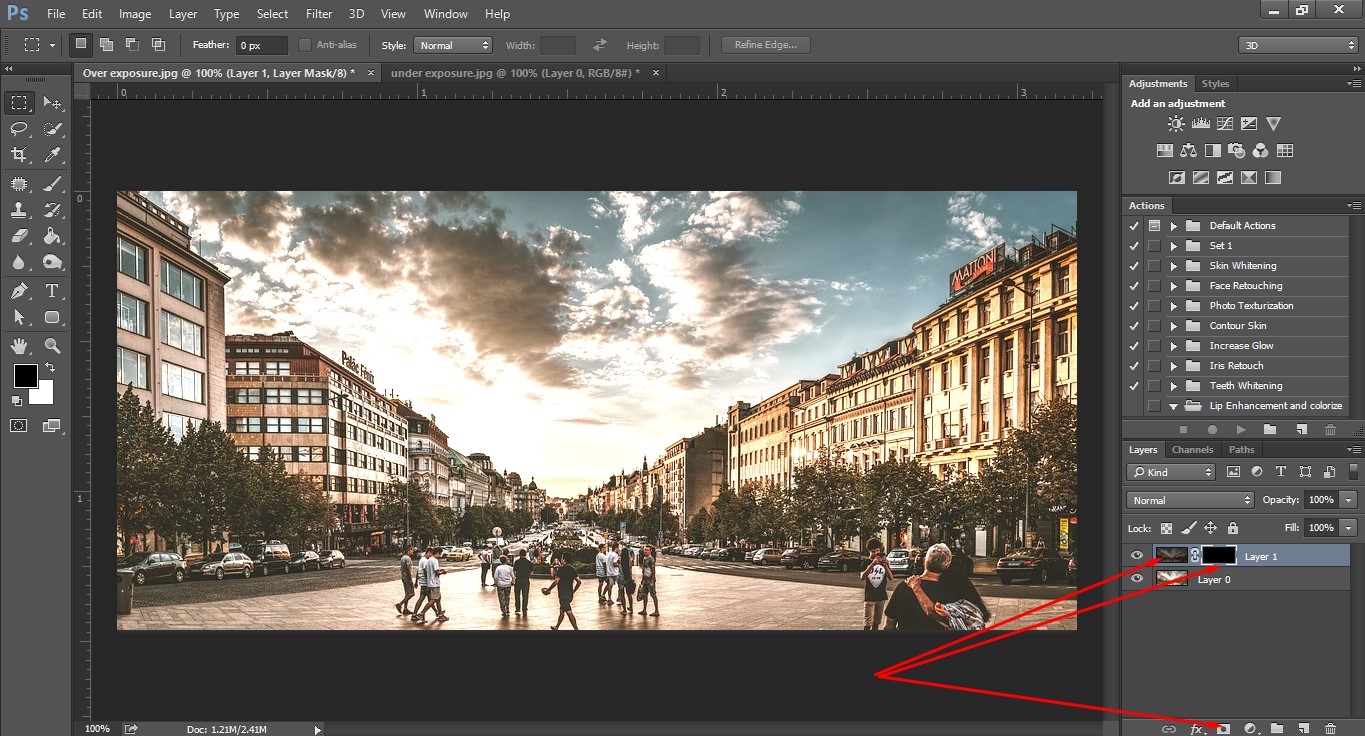1365x736 pixels.
Task: Open the Filter menu
Action: 319,14
